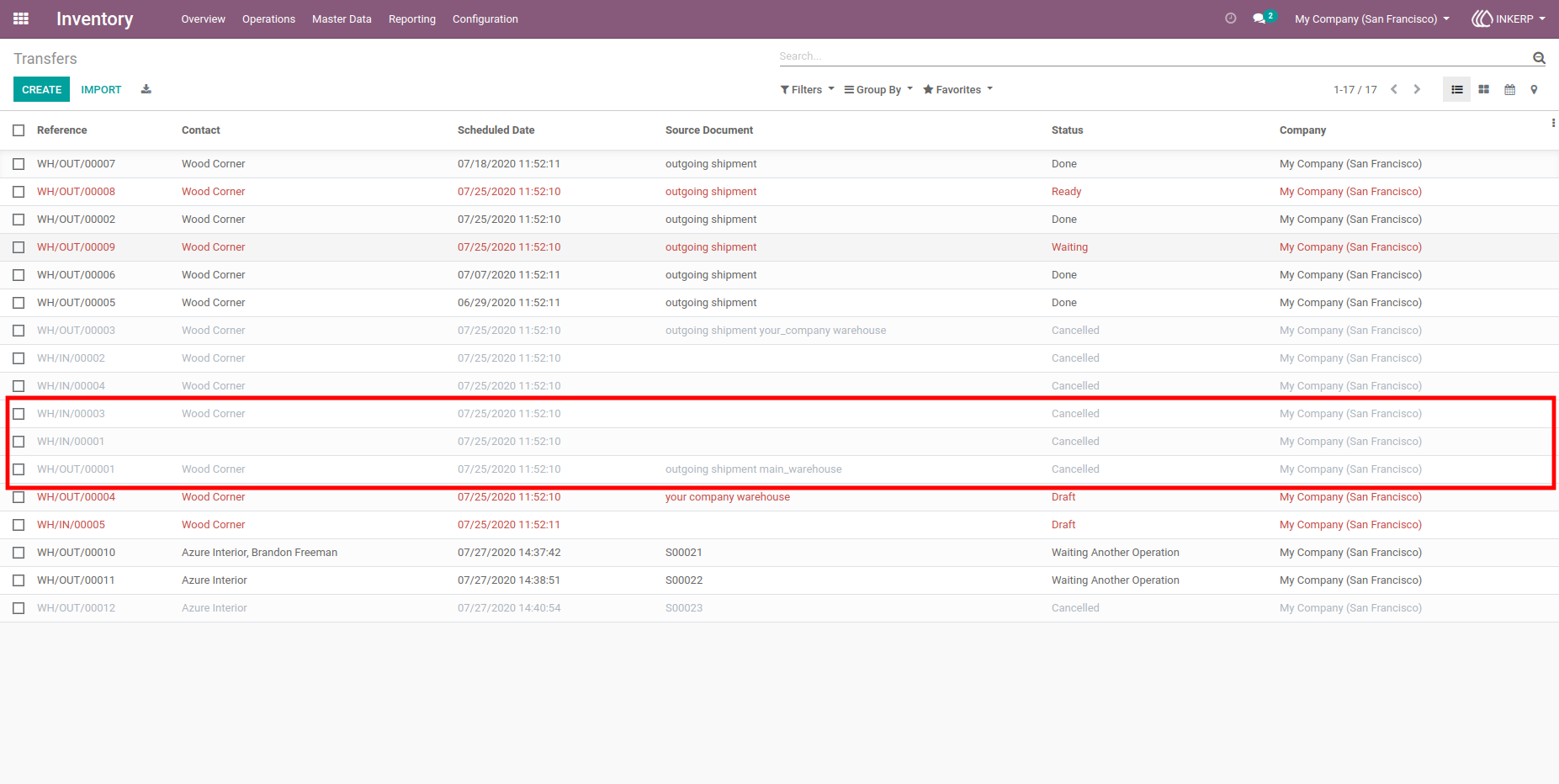1559x784 pixels.
Task: Check the WH/IN/00005 row checkbox
Action: [19, 525]
